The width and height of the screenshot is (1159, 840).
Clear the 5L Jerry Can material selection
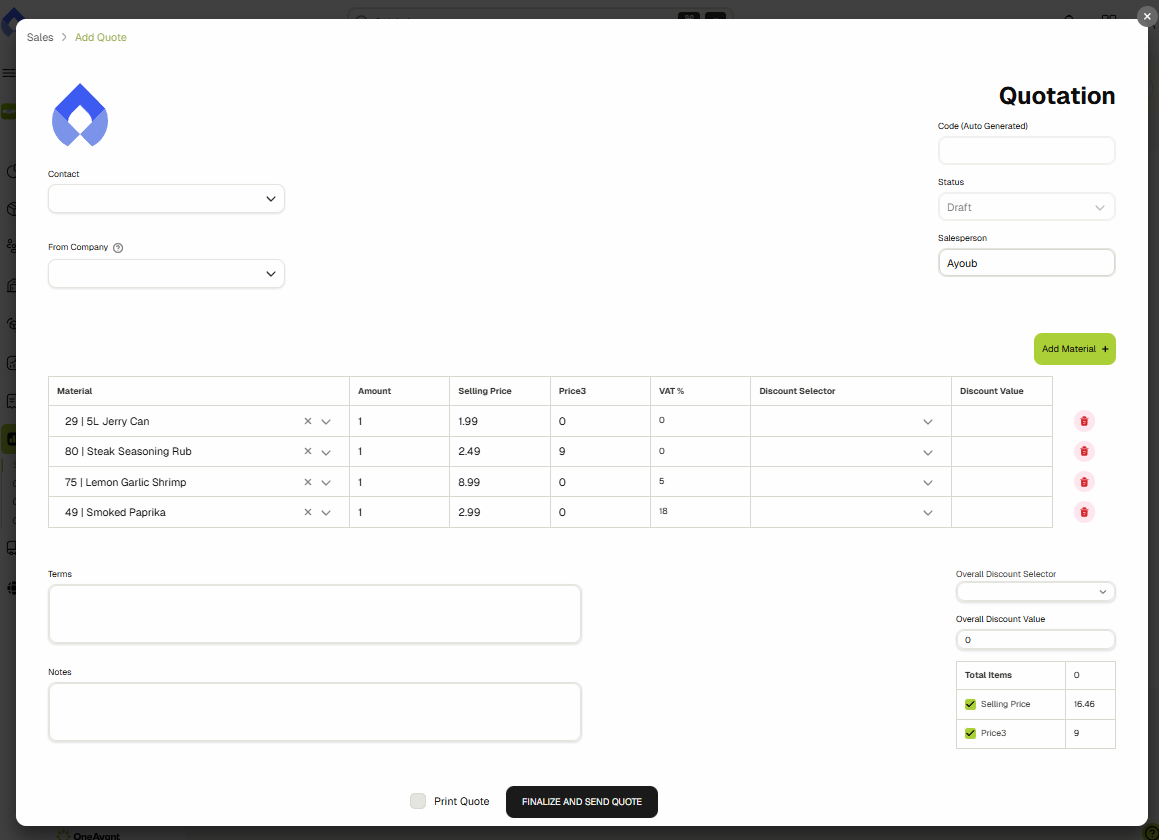(x=308, y=422)
